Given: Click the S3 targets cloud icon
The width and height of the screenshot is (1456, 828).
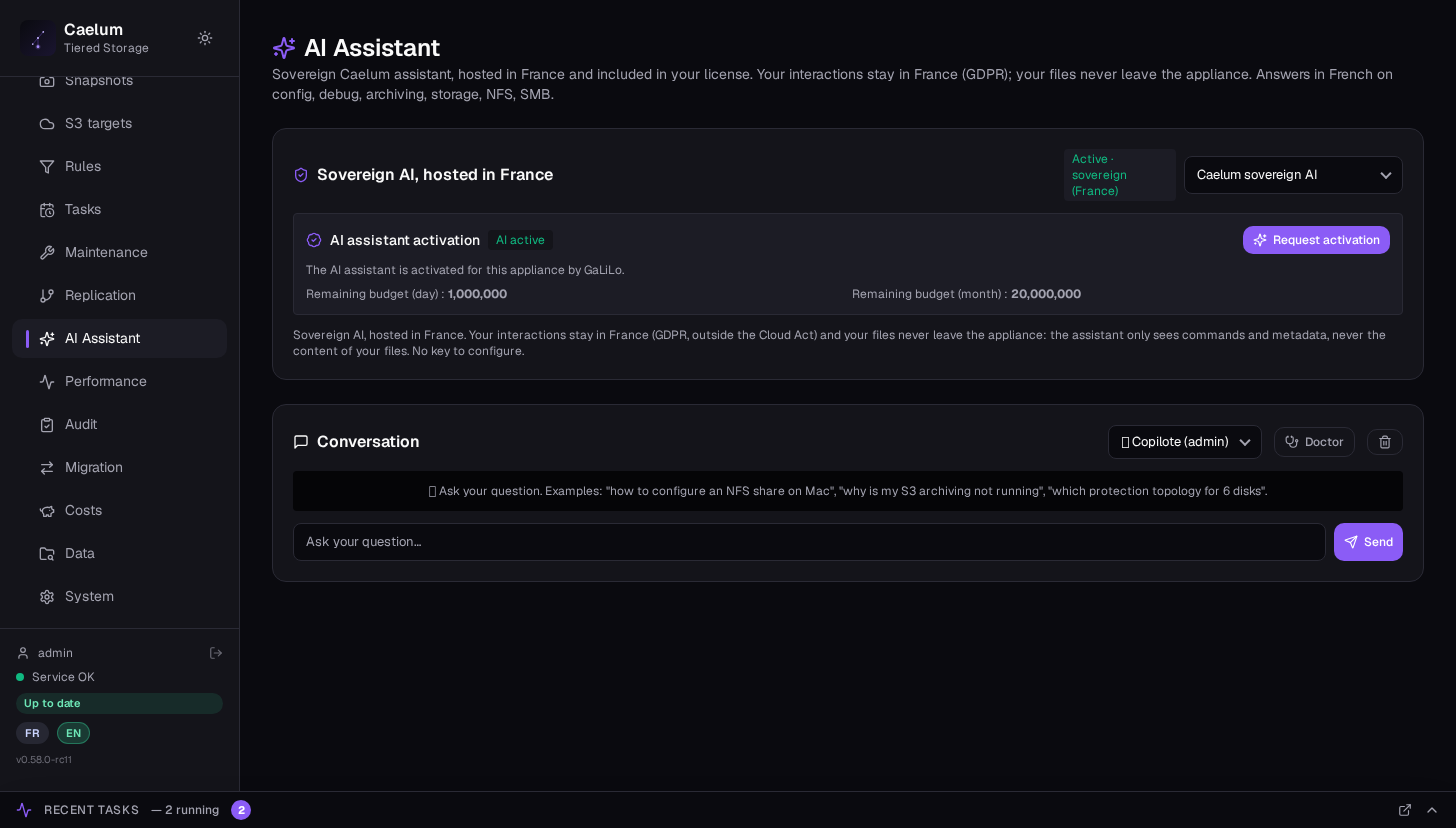Looking at the screenshot, I should (47, 123).
